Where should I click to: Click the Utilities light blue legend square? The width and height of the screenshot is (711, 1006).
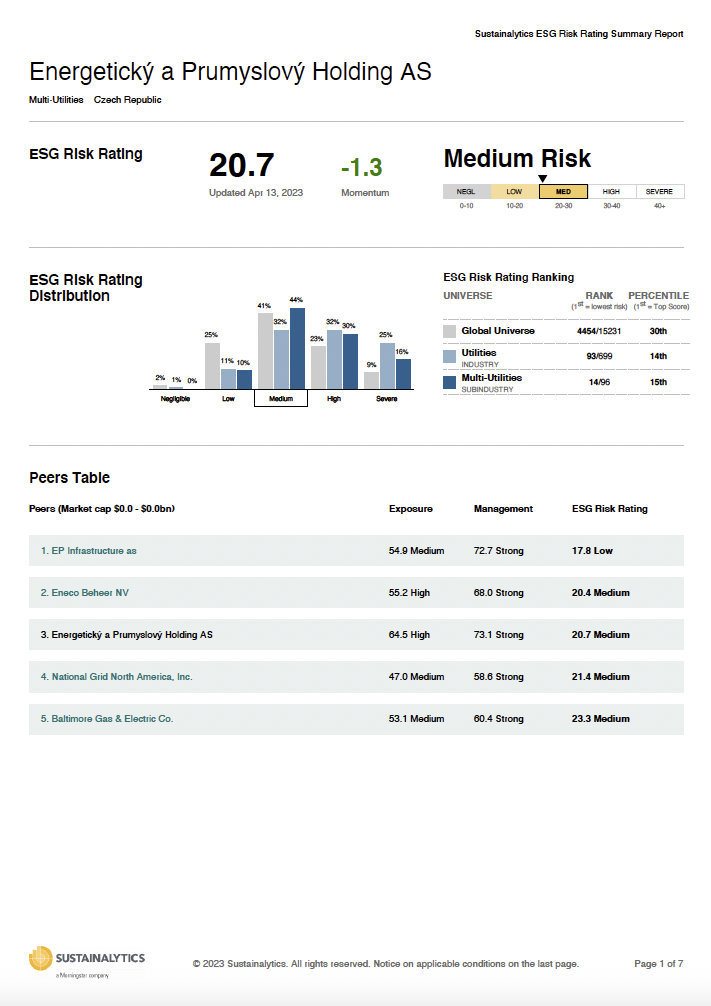click(x=450, y=356)
